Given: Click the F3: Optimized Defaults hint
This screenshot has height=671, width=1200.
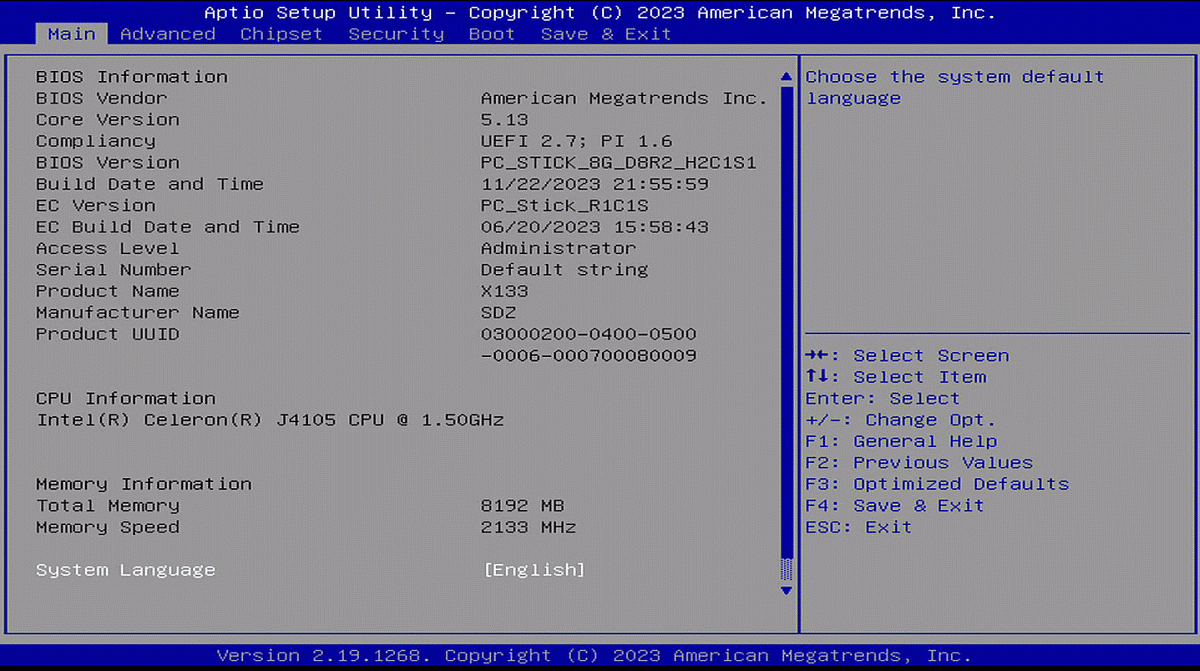Looking at the screenshot, I should click(937, 484).
